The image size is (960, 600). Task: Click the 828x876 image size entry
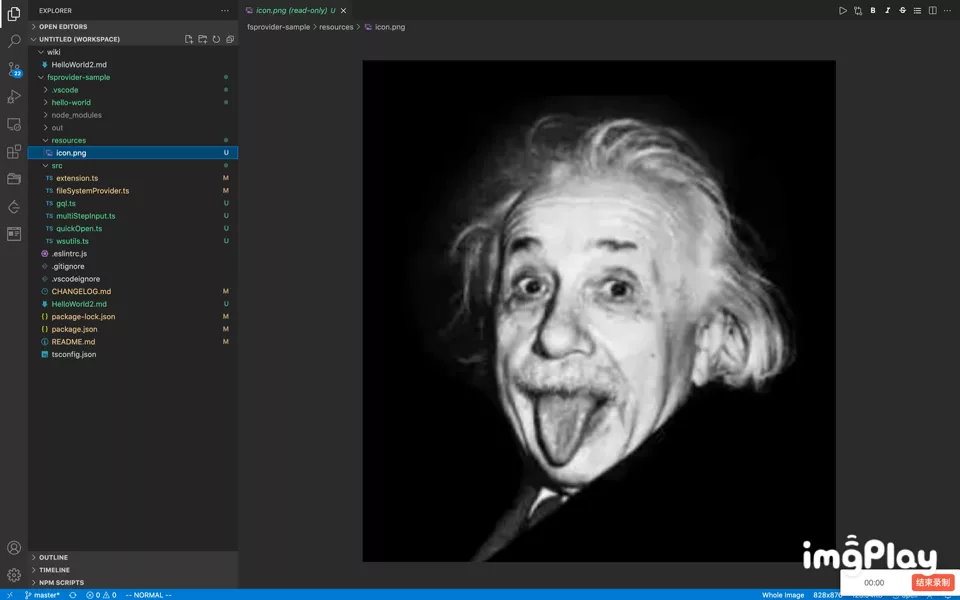click(x=827, y=595)
